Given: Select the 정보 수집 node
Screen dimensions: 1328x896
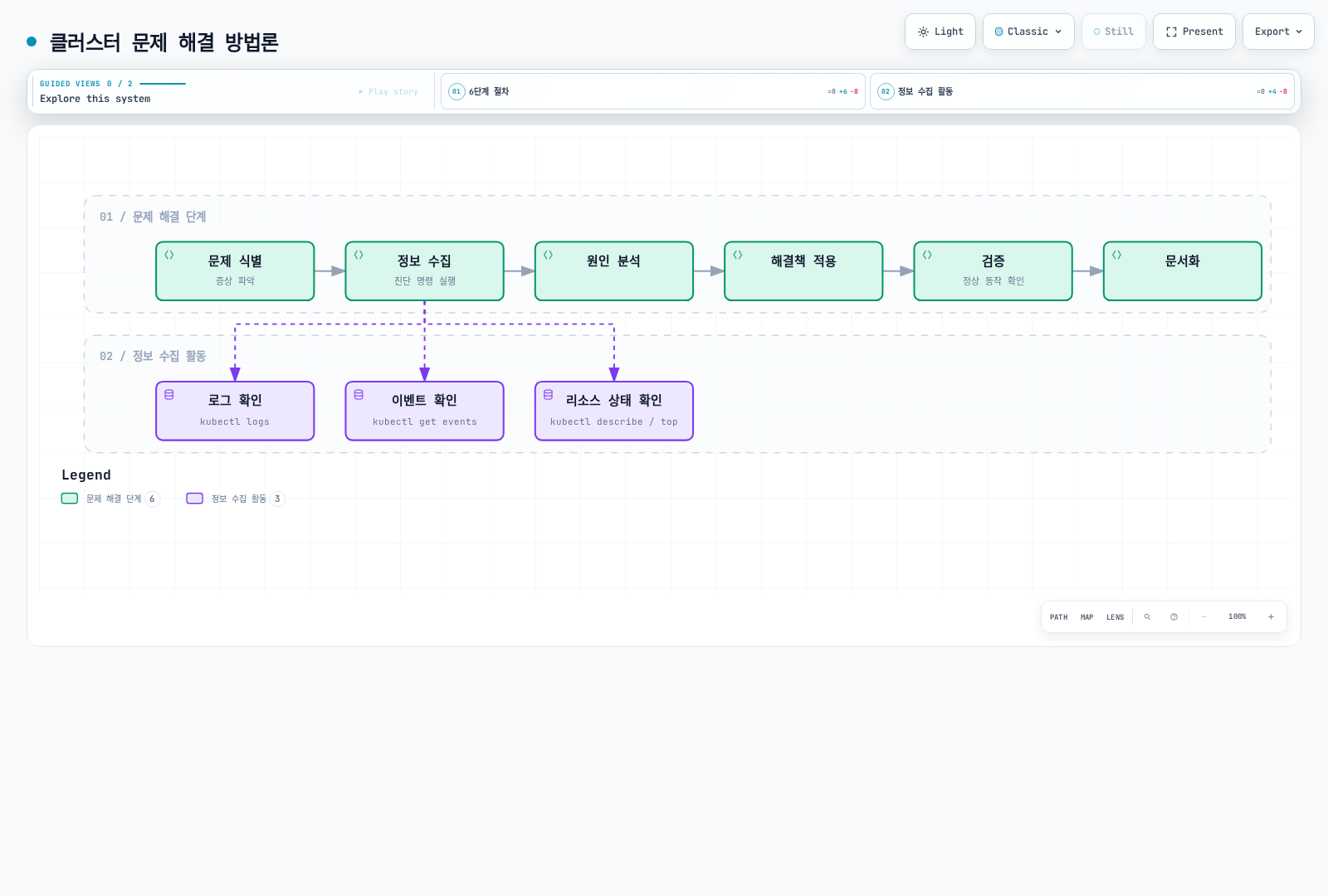Looking at the screenshot, I should [424, 271].
